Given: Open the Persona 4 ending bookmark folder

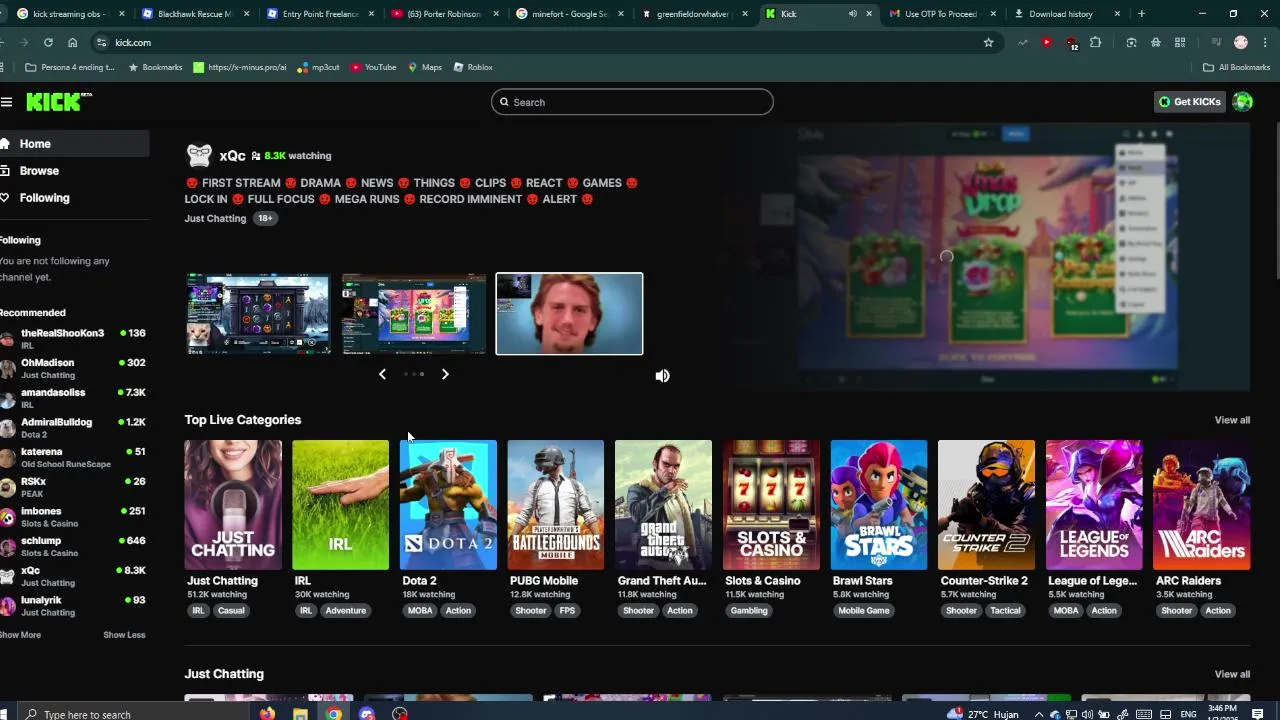Looking at the screenshot, I should click(x=70, y=67).
